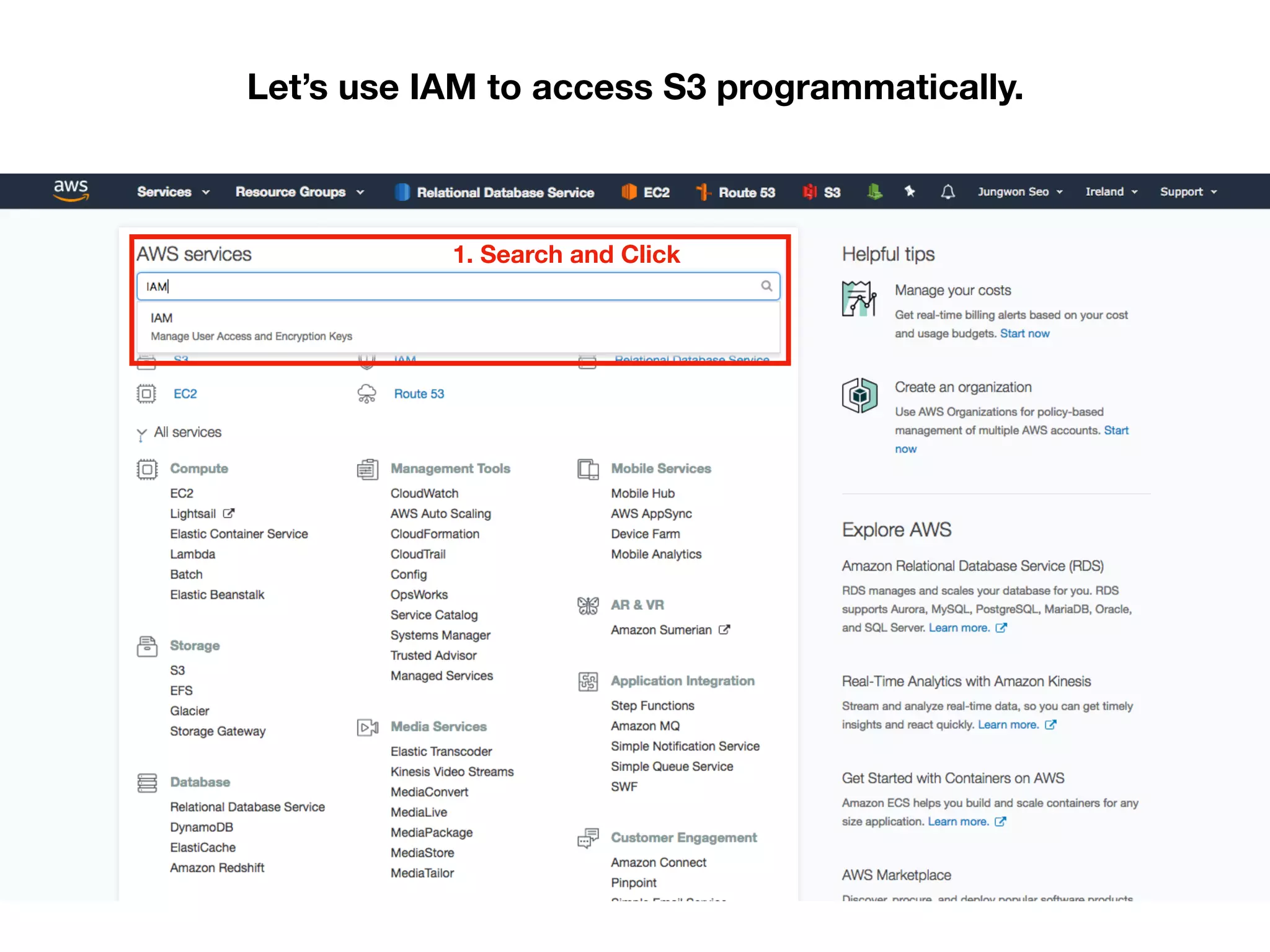Click the Storage category icon
The image size is (1270, 952).
point(147,646)
